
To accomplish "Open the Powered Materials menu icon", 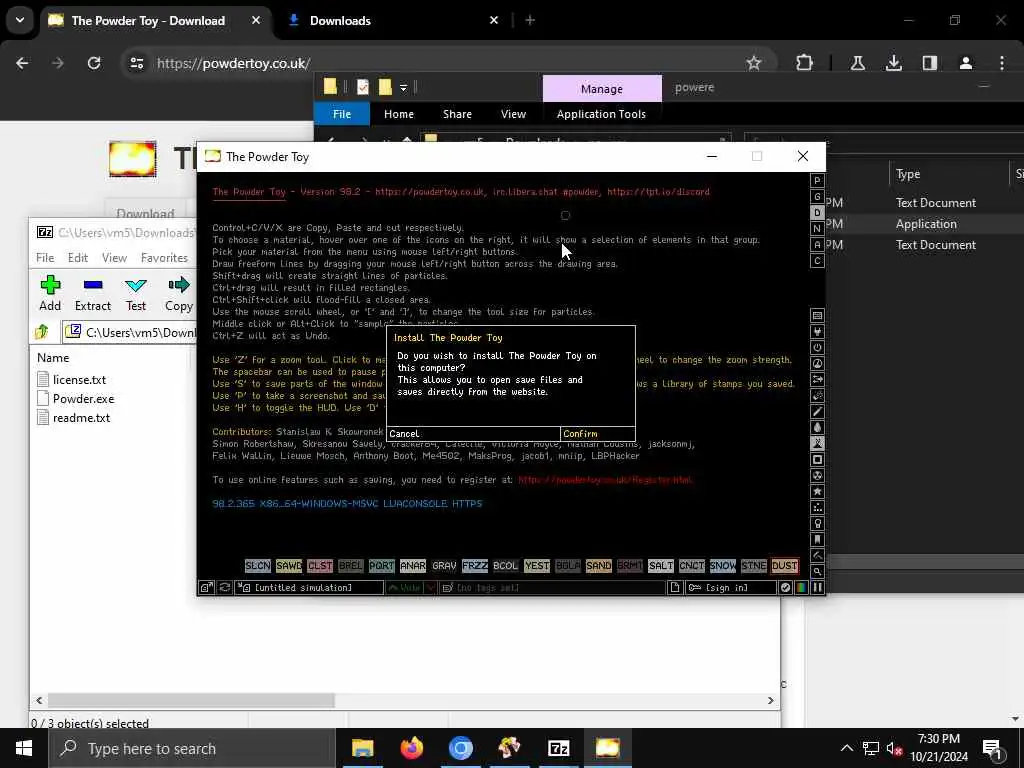I will 817,347.
